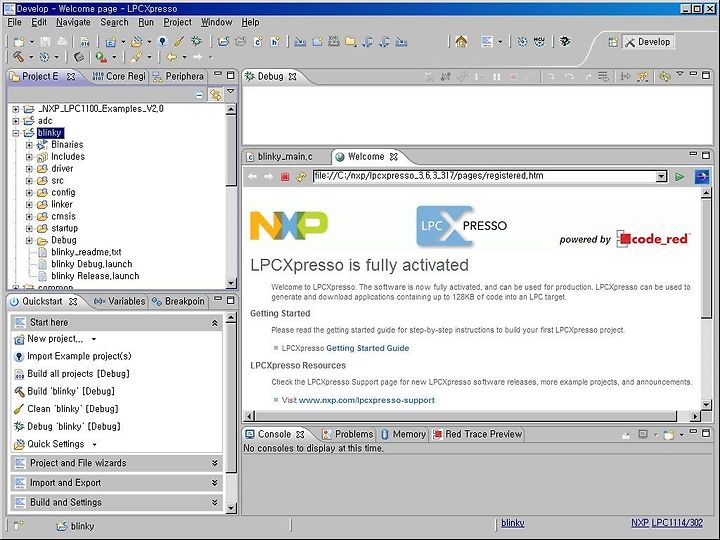The width and height of the screenshot is (720, 540).
Task: Expand the adc project tree node
Action: 16,121
